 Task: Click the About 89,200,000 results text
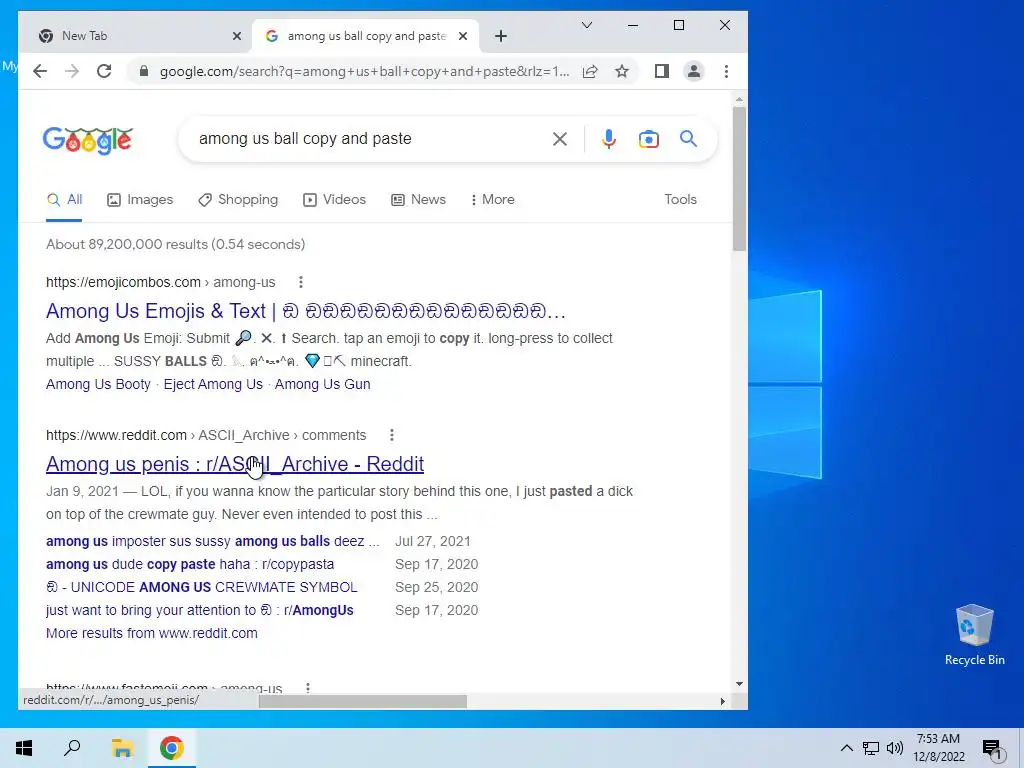tap(175, 244)
